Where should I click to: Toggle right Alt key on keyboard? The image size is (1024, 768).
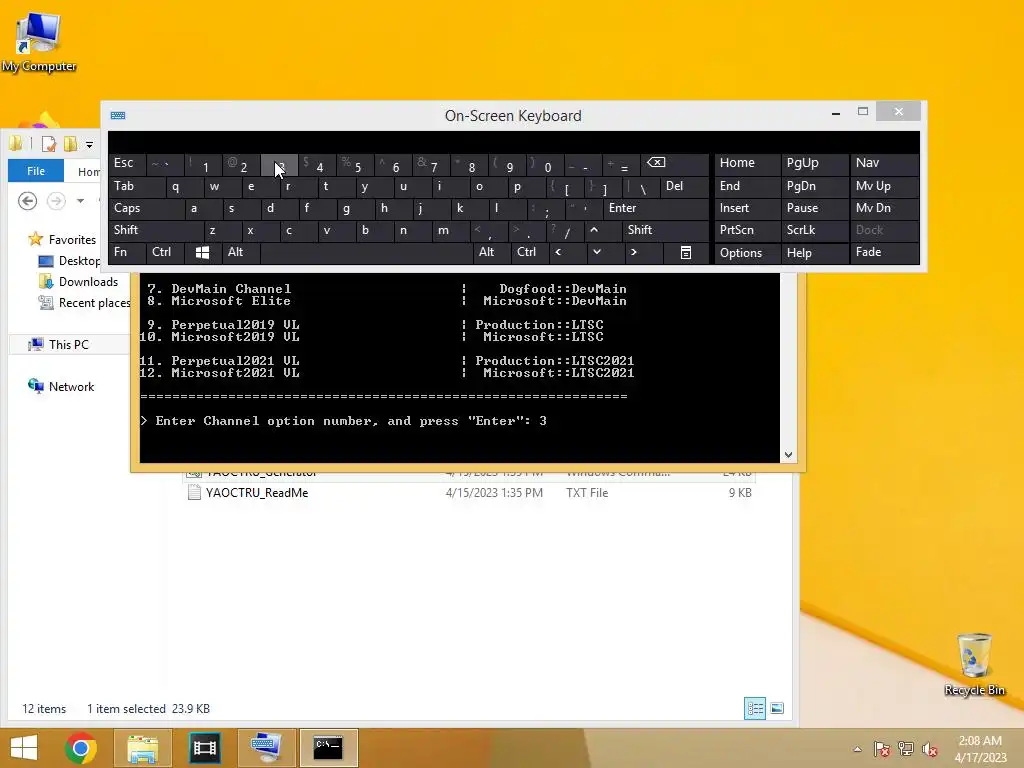[492, 253]
